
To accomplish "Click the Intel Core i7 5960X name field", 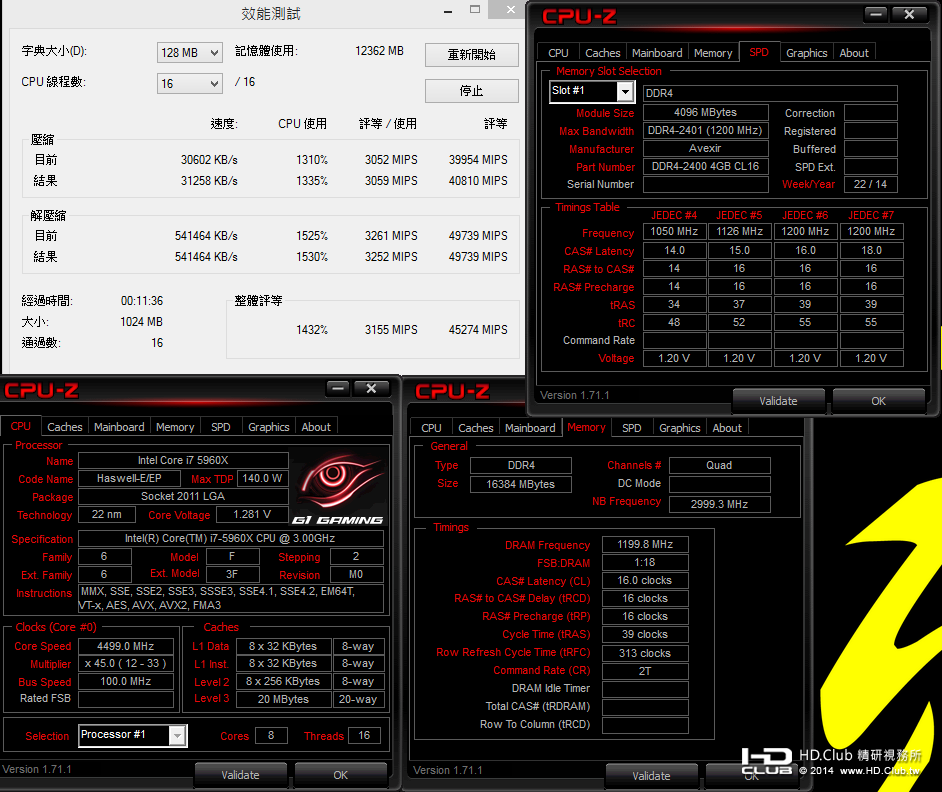I will click(183, 460).
